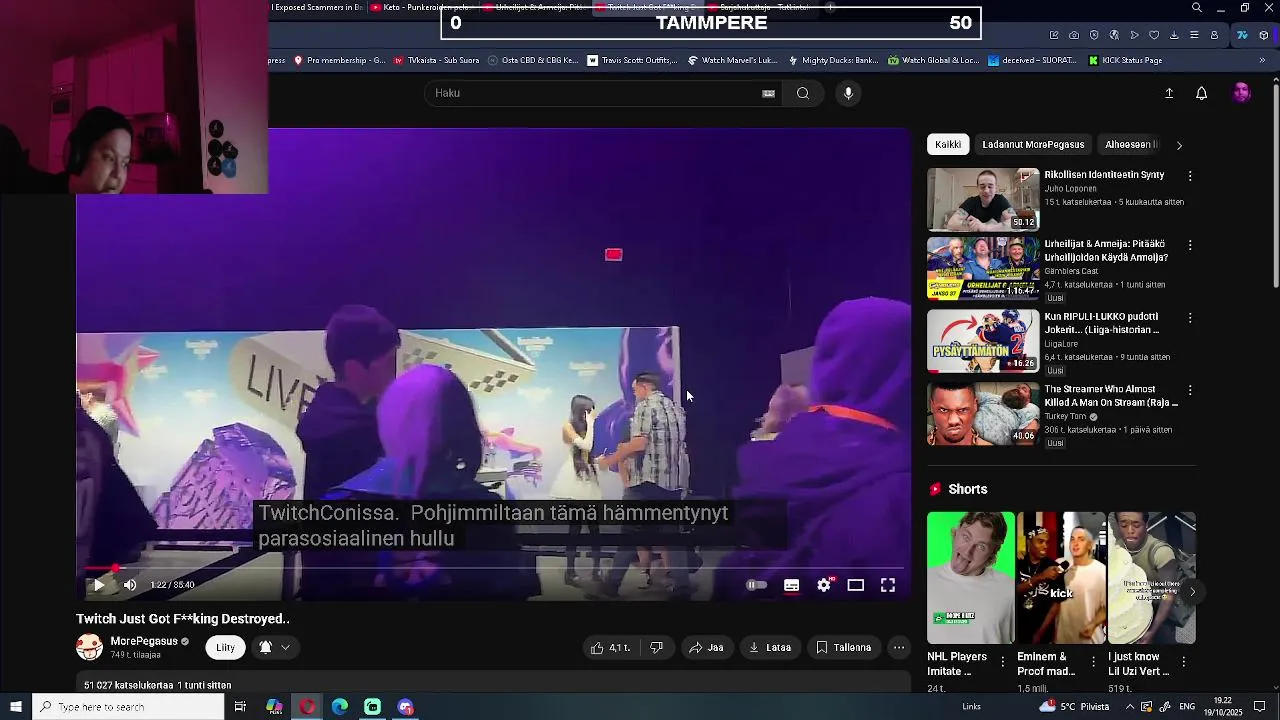The height and width of the screenshot is (720, 1280).
Task: Open the YouTube upload create icon
Action: point(1169,93)
